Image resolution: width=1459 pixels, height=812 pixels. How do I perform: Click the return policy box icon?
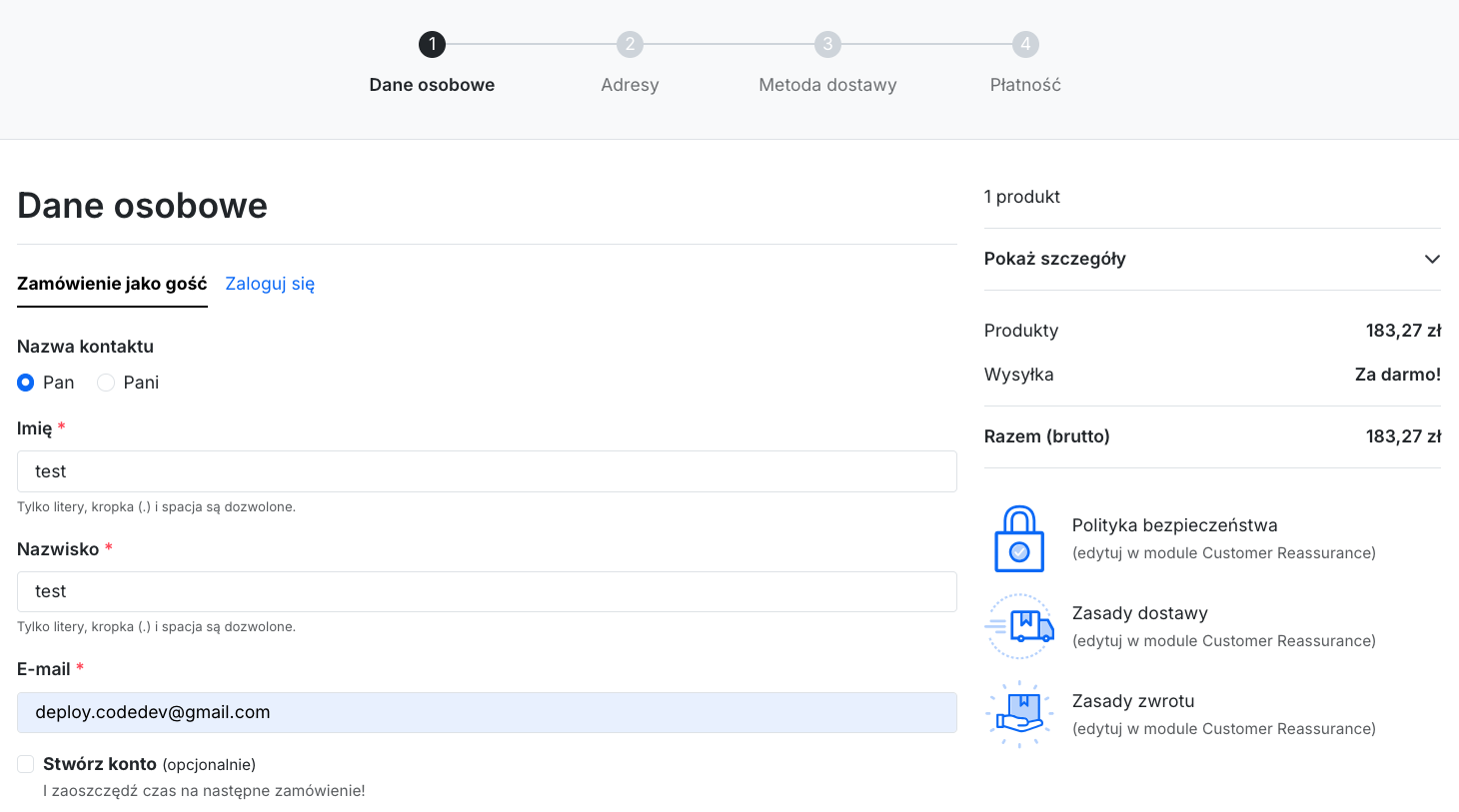tap(1019, 715)
